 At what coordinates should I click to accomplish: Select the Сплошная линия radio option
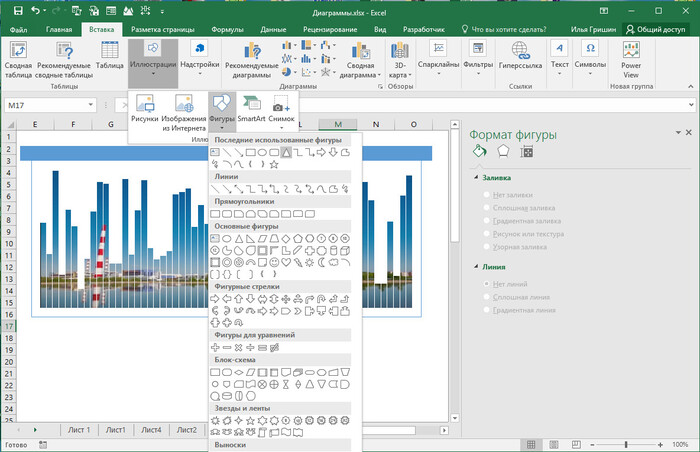(x=488, y=297)
